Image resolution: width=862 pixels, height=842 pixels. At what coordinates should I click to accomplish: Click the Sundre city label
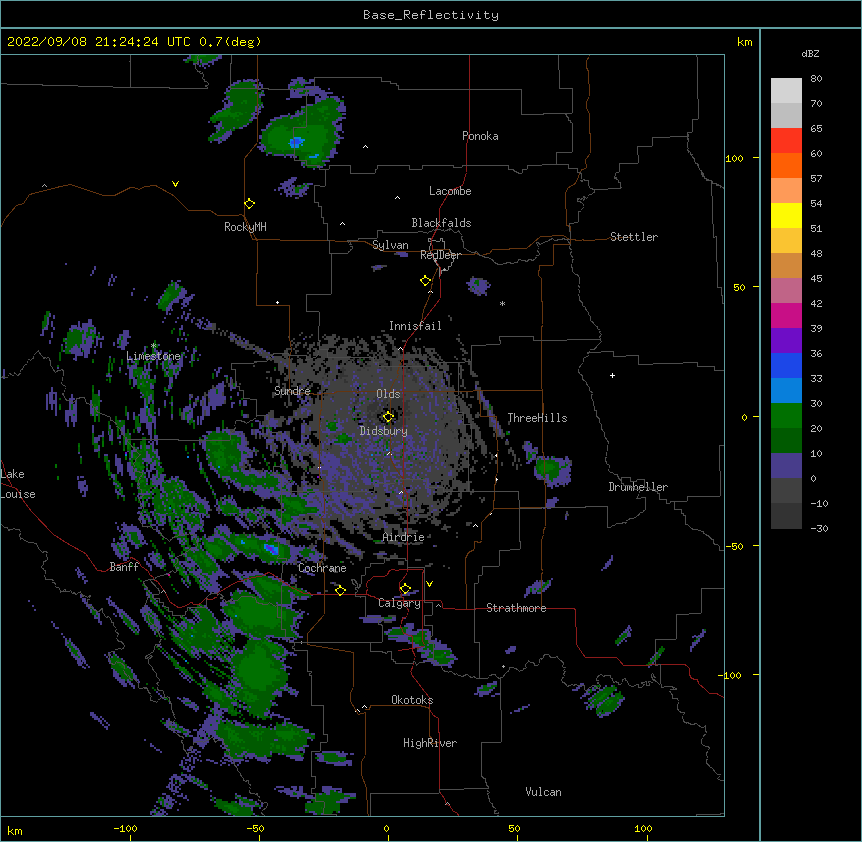[292, 391]
